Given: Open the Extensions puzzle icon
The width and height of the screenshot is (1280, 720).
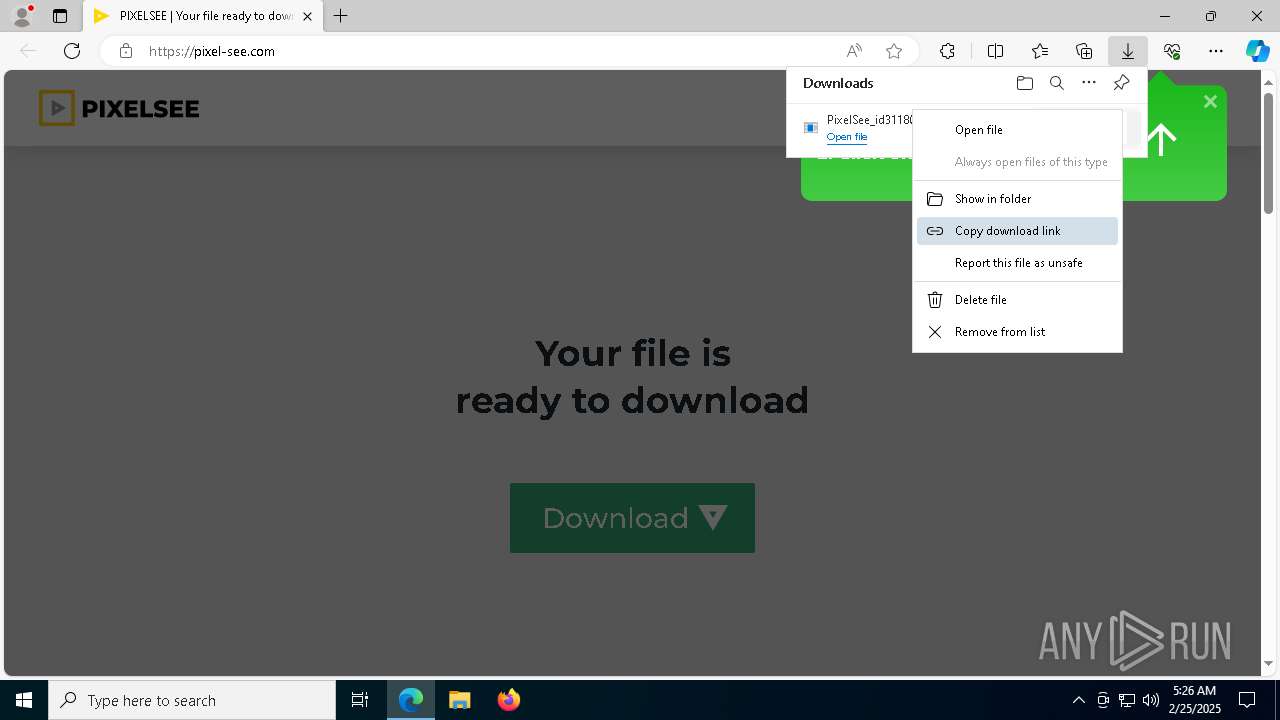Looking at the screenshot, I should click(x=947, y=51).
